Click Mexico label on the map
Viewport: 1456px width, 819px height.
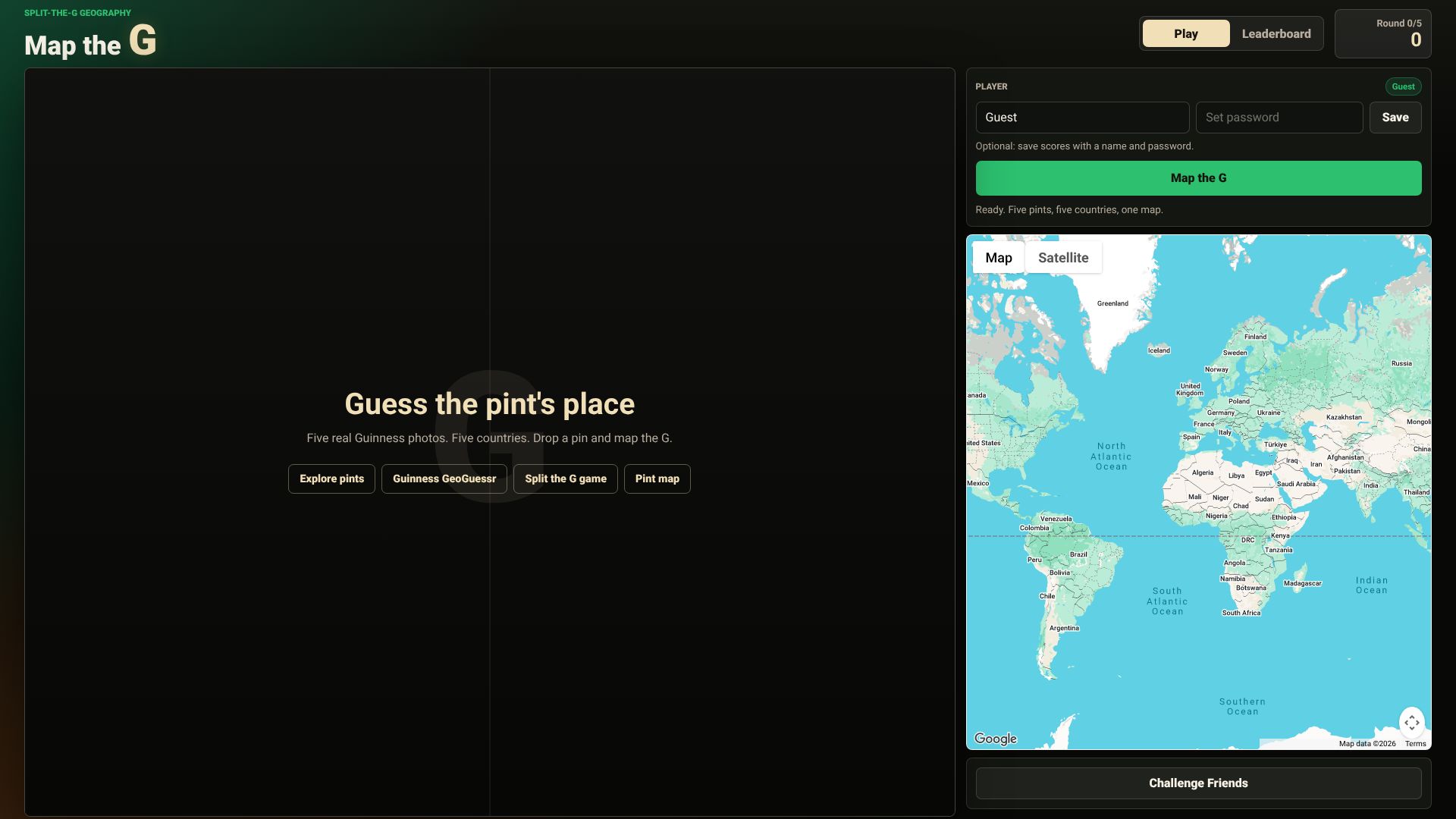(978, 483)
